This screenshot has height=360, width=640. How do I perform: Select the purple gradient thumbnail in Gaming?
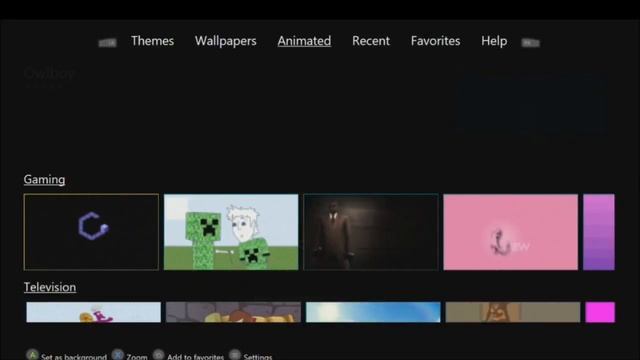pos(599,232)
